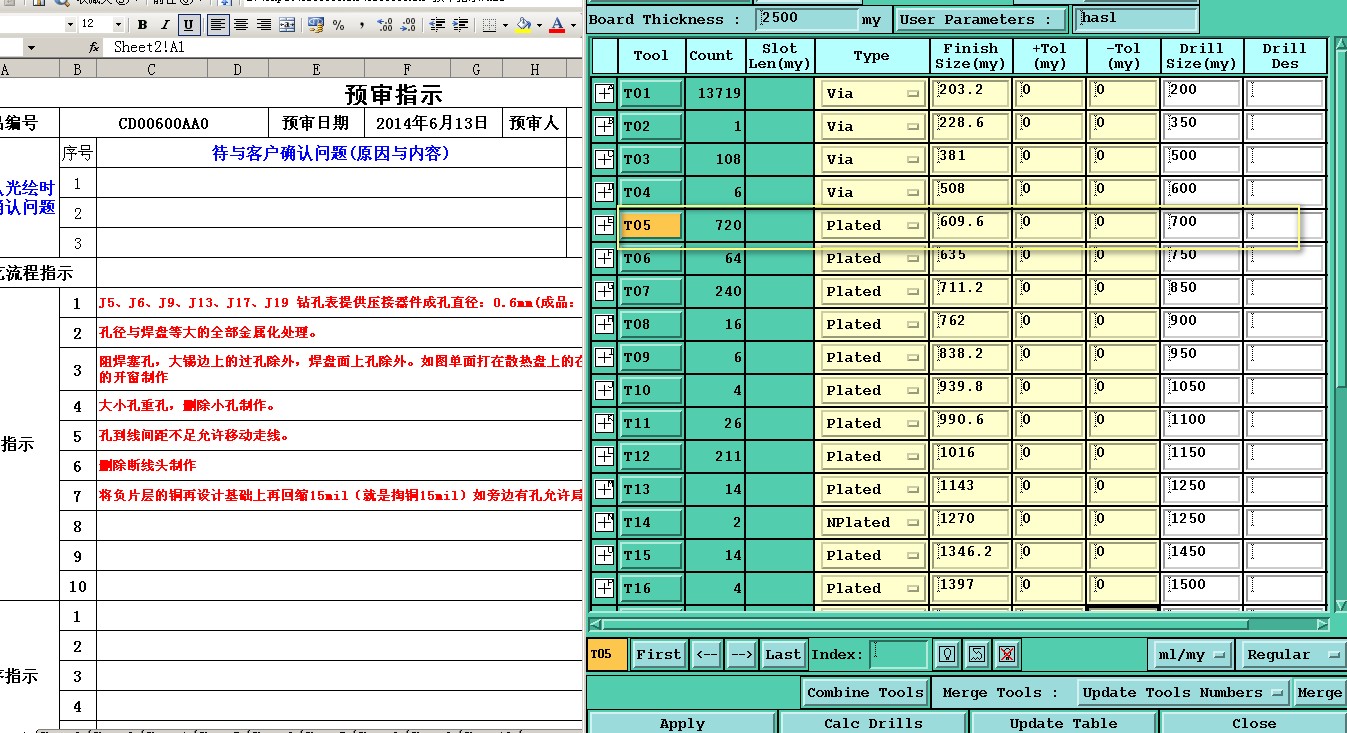Apply the yellow fill color bucket
This screenshot has height=733, width=1347.
click(523, 25)
